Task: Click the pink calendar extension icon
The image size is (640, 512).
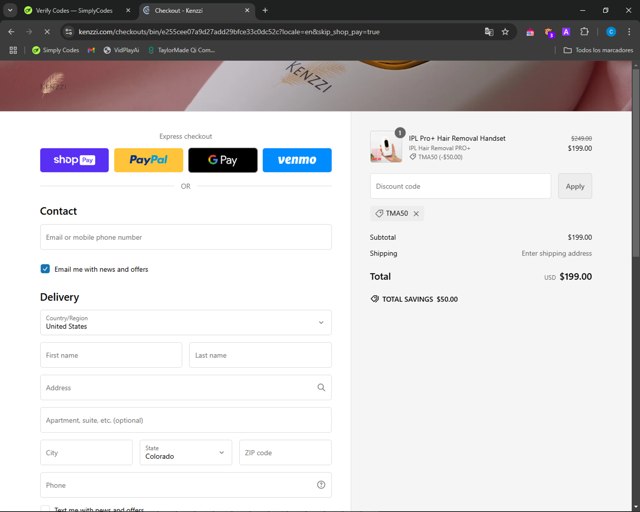Action: click(x=530, y=32)
